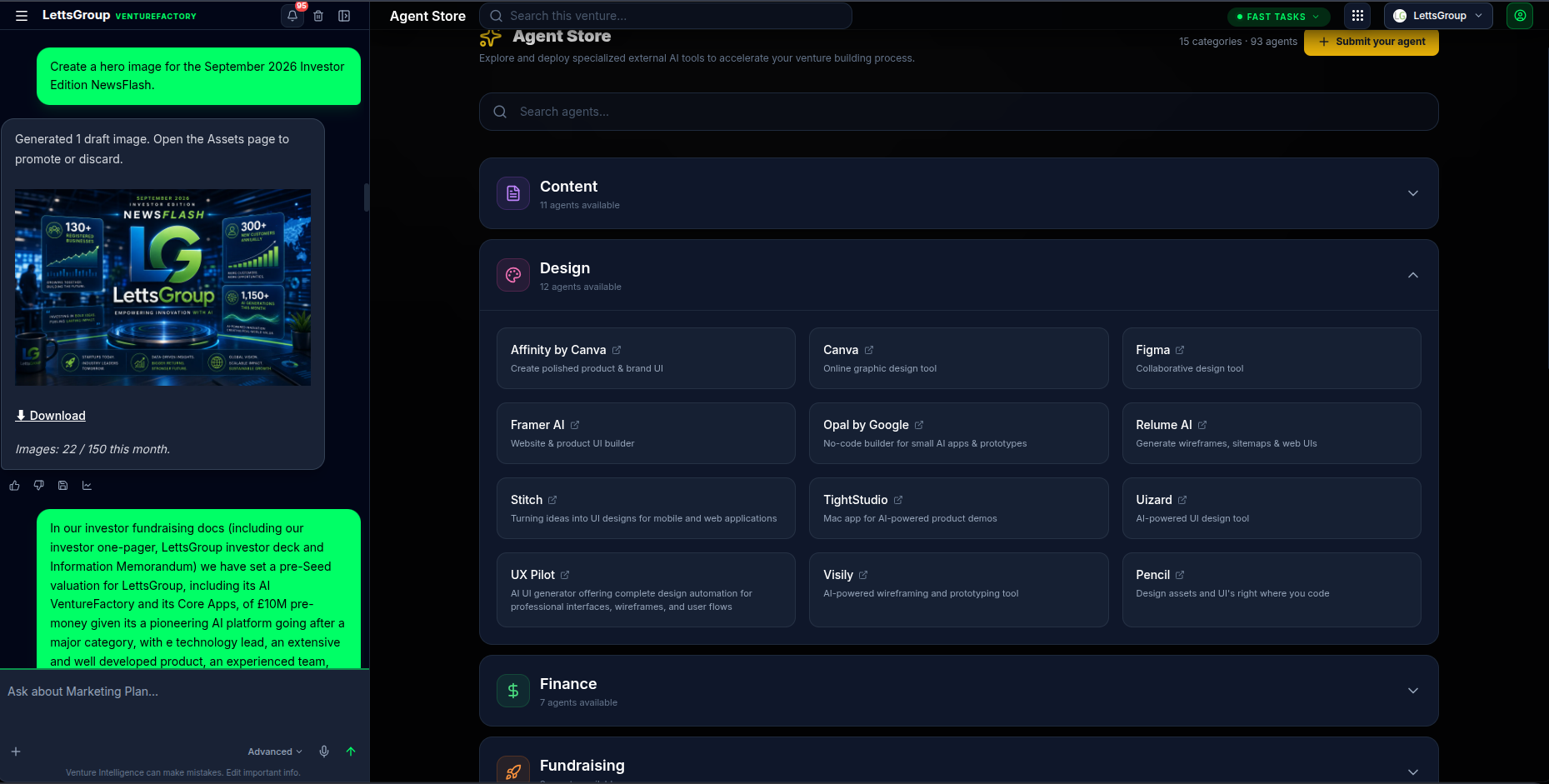This screenshot has height=784, width=1549.
Task: Open external link icon next to Opal by Google
Action: coord(919,425)
